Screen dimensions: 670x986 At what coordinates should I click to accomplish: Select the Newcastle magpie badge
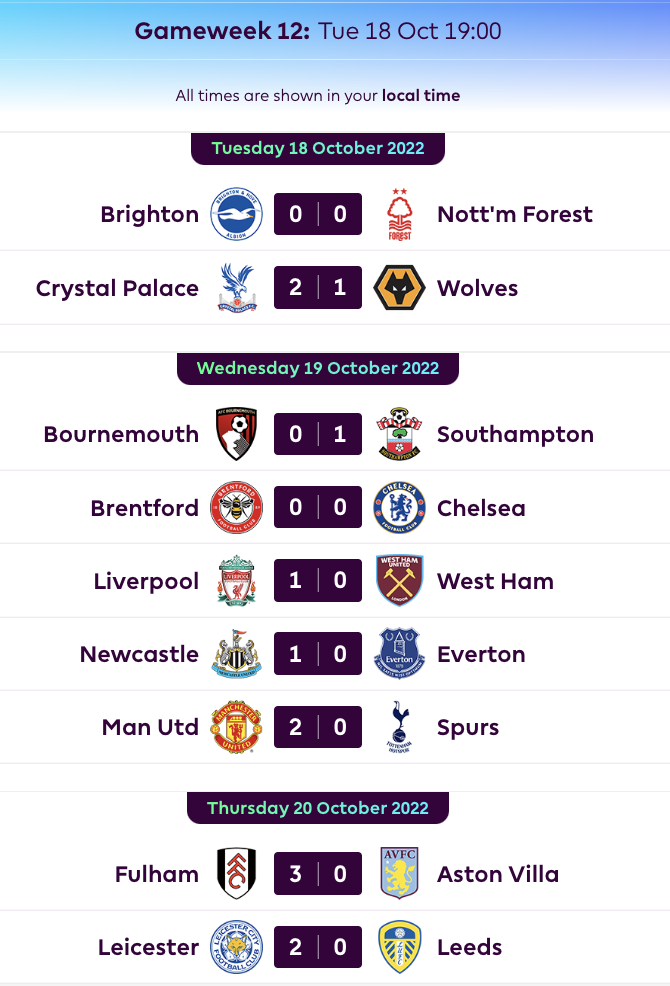(236, 653)
